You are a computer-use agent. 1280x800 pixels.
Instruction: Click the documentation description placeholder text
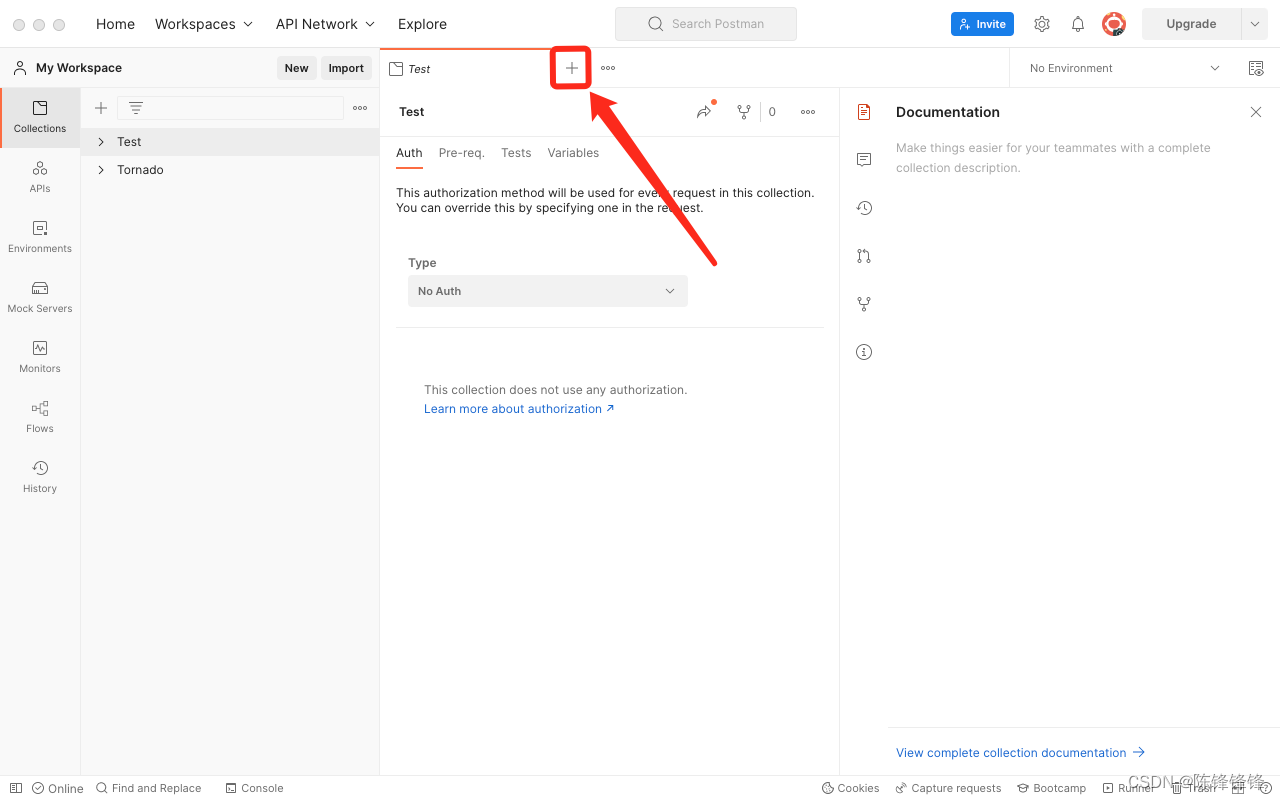pos(1053,158)
